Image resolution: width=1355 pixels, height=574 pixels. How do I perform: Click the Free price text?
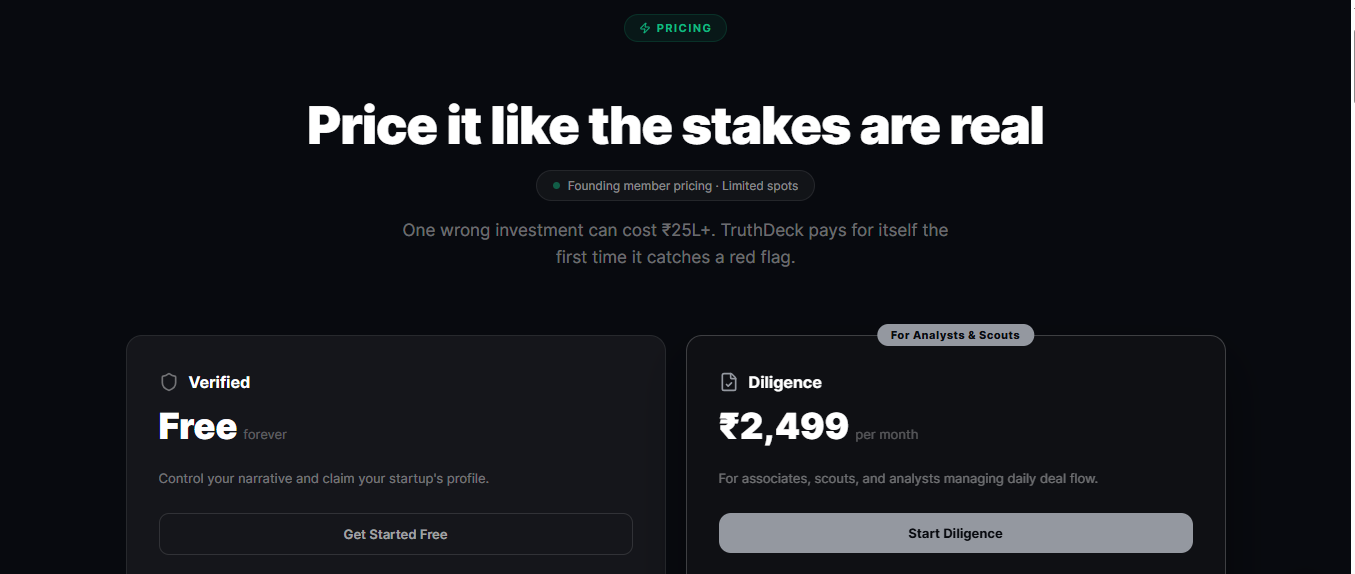tap(198, 427)
